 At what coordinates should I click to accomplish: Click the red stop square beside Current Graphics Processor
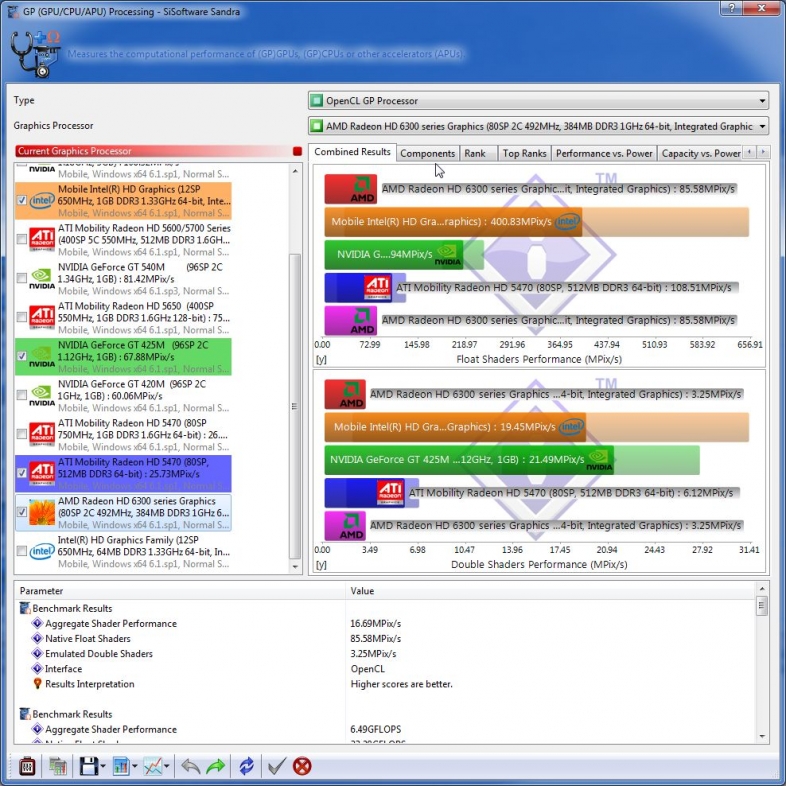pyautogui.click(x=297, y=151)
